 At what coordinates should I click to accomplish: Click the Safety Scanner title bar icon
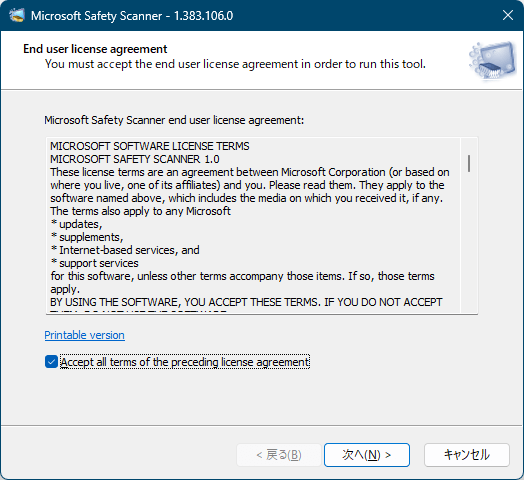pos(17,15)
